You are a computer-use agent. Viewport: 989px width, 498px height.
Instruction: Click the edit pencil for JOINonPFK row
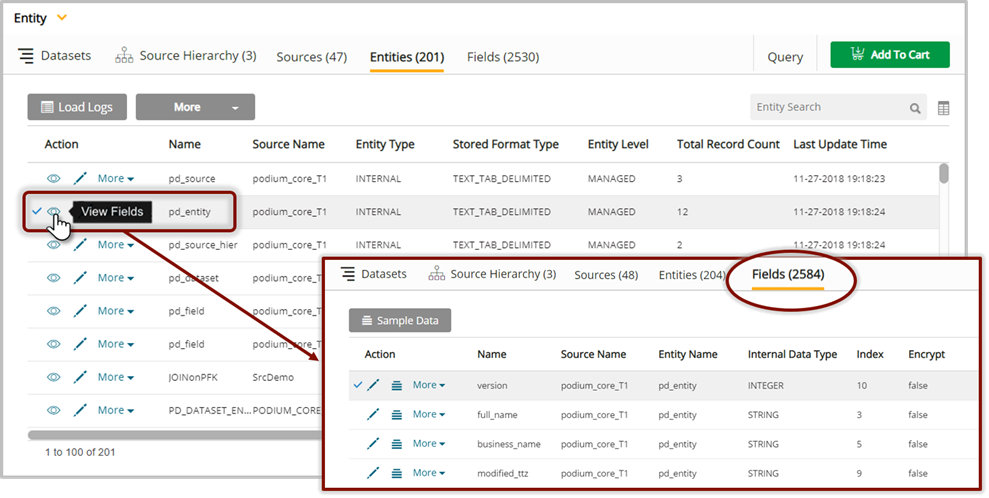click(80, 377)
